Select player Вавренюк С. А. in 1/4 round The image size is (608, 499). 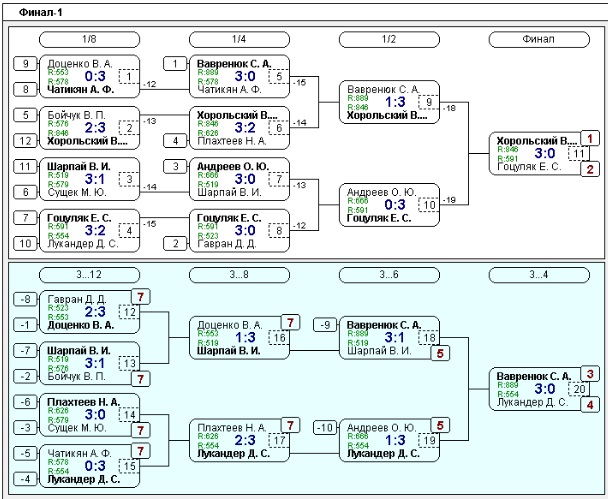click(234, 64)
